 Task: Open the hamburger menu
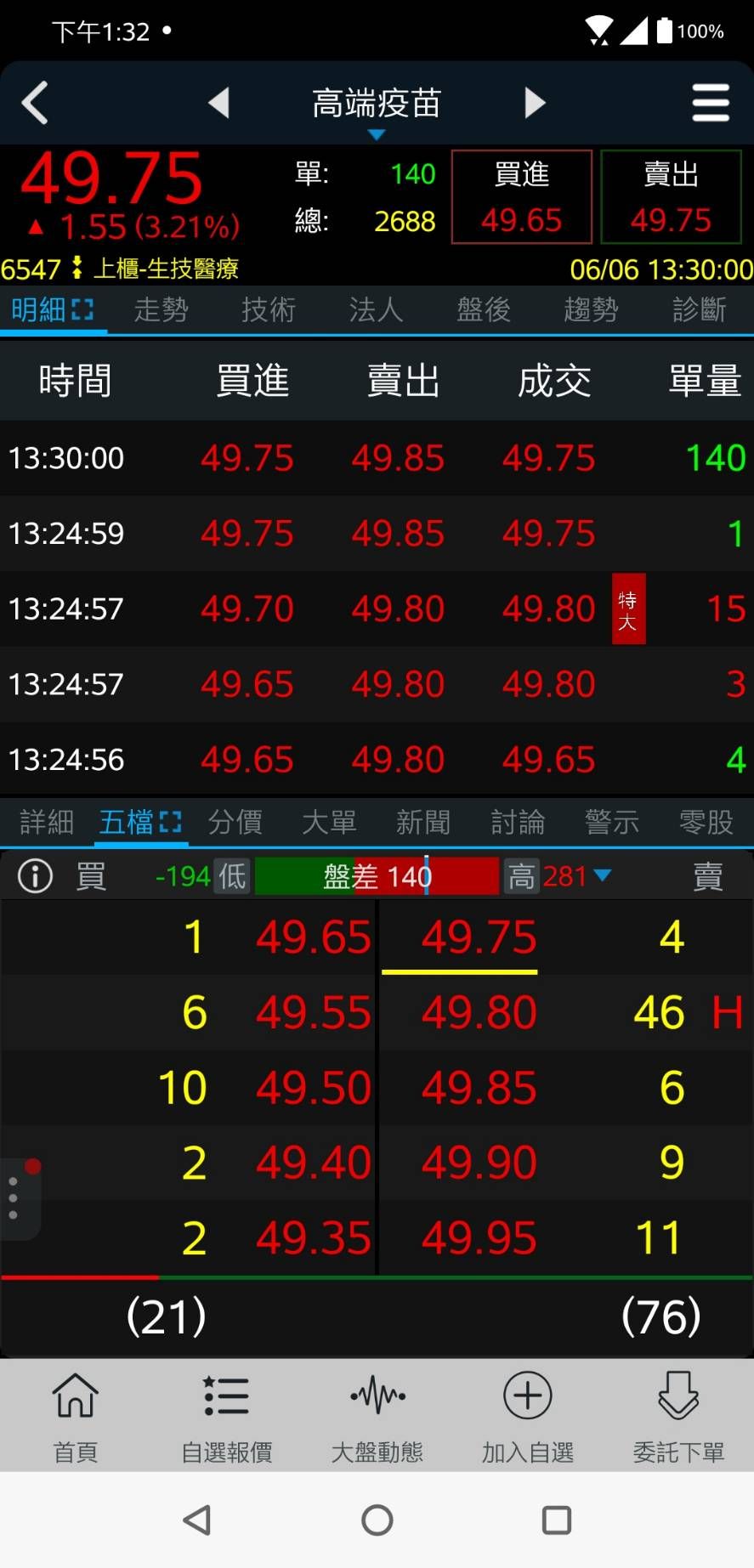pyautogui.click(x=711, y=103)
